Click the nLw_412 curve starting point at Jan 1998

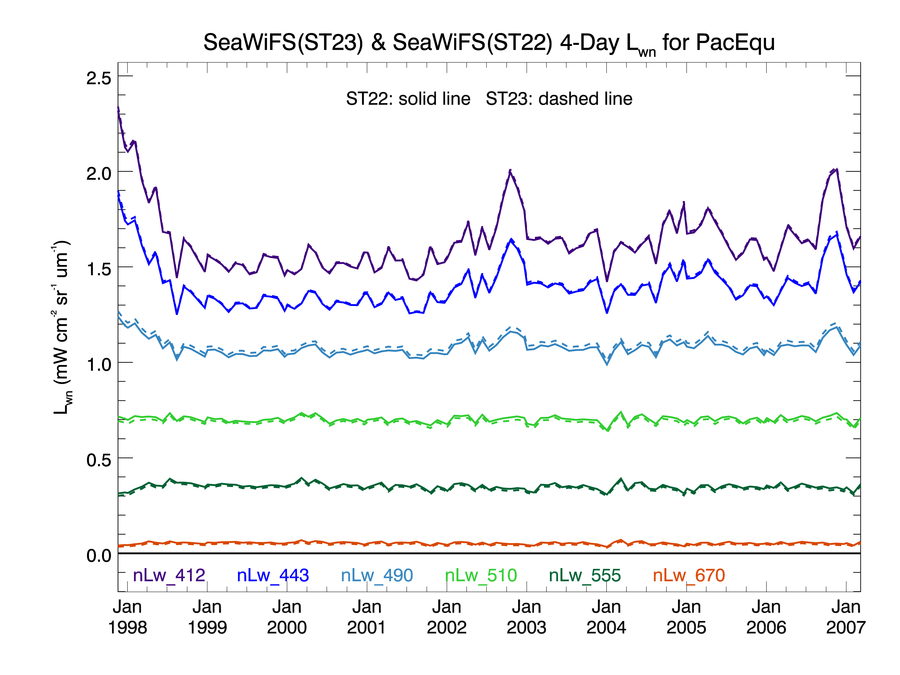point(118,107)
